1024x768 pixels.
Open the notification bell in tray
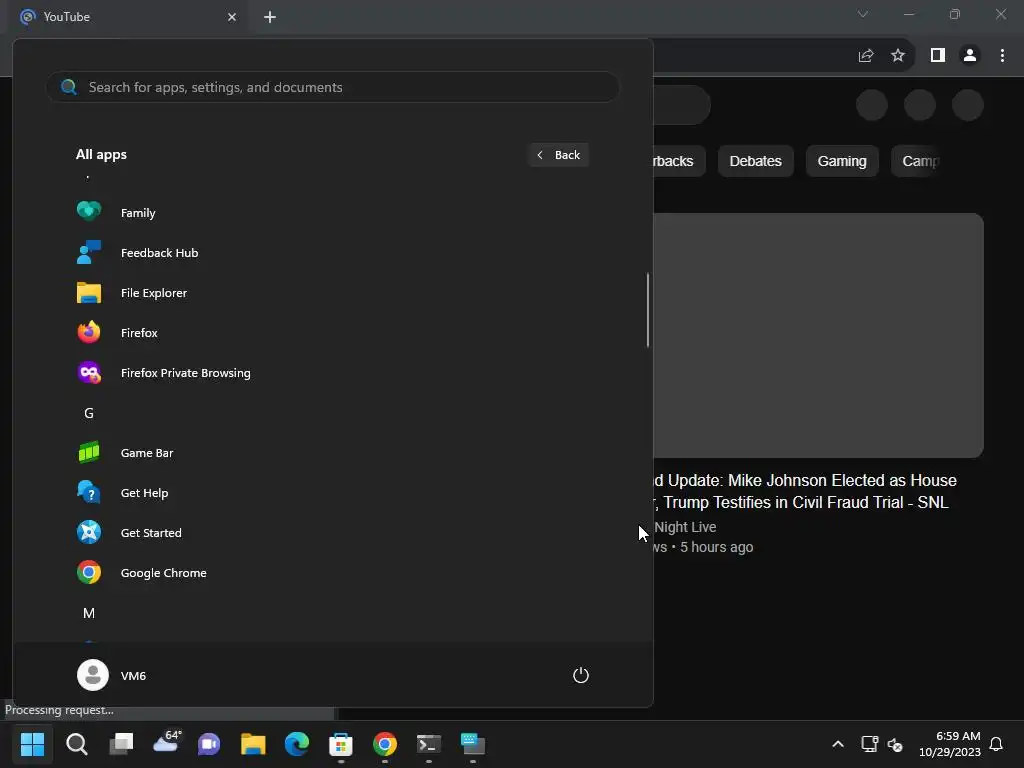pos(997,744)
